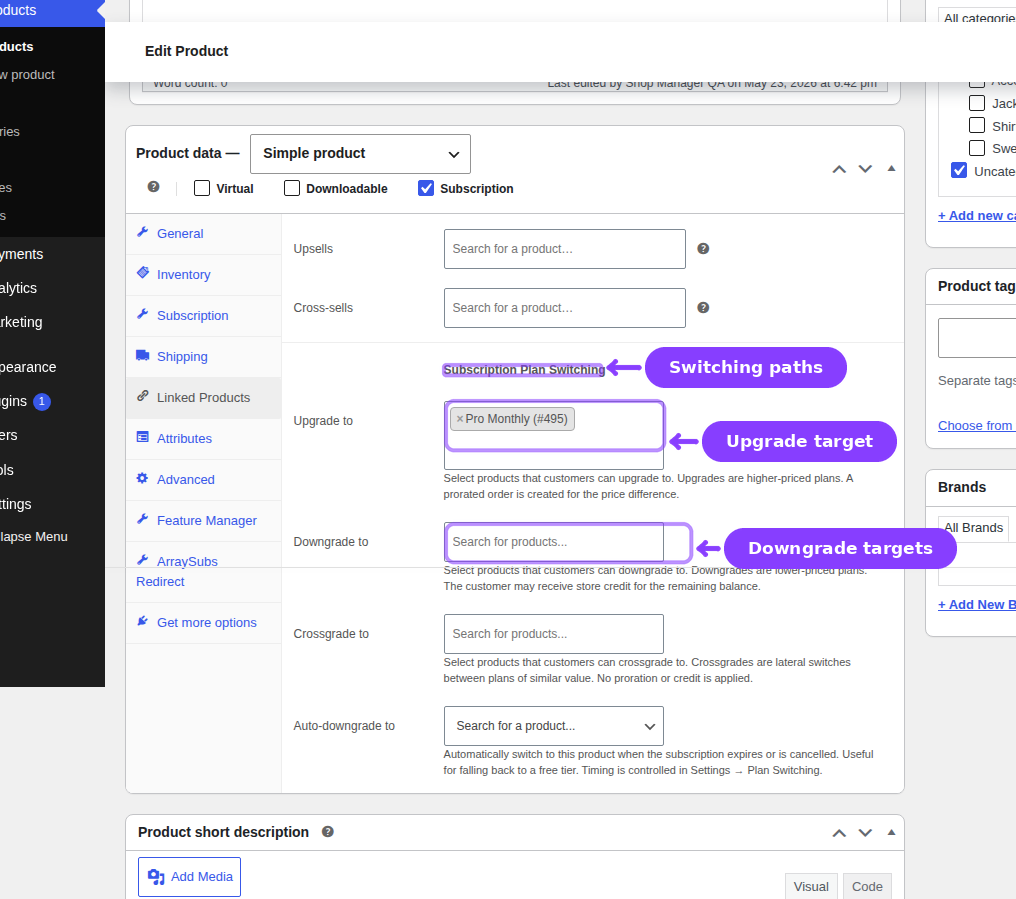Click Add New Brand link

pyautogui.click(x=977, y=605)
